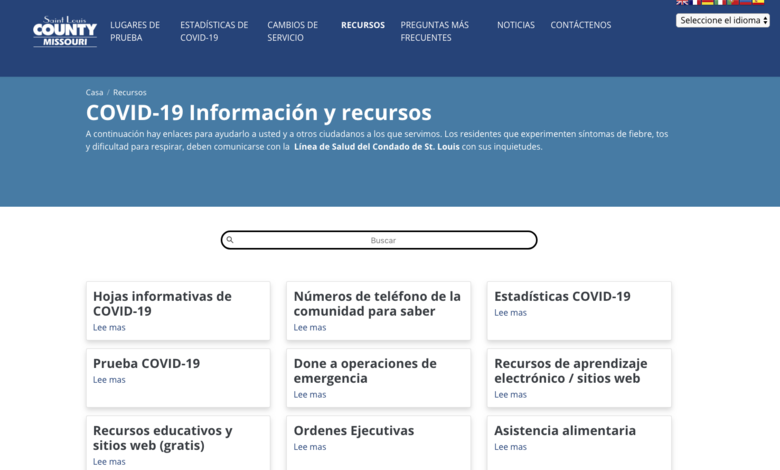Click the Saint Louis County Missouri logo
Screen dimensions: 780x470
65,32
